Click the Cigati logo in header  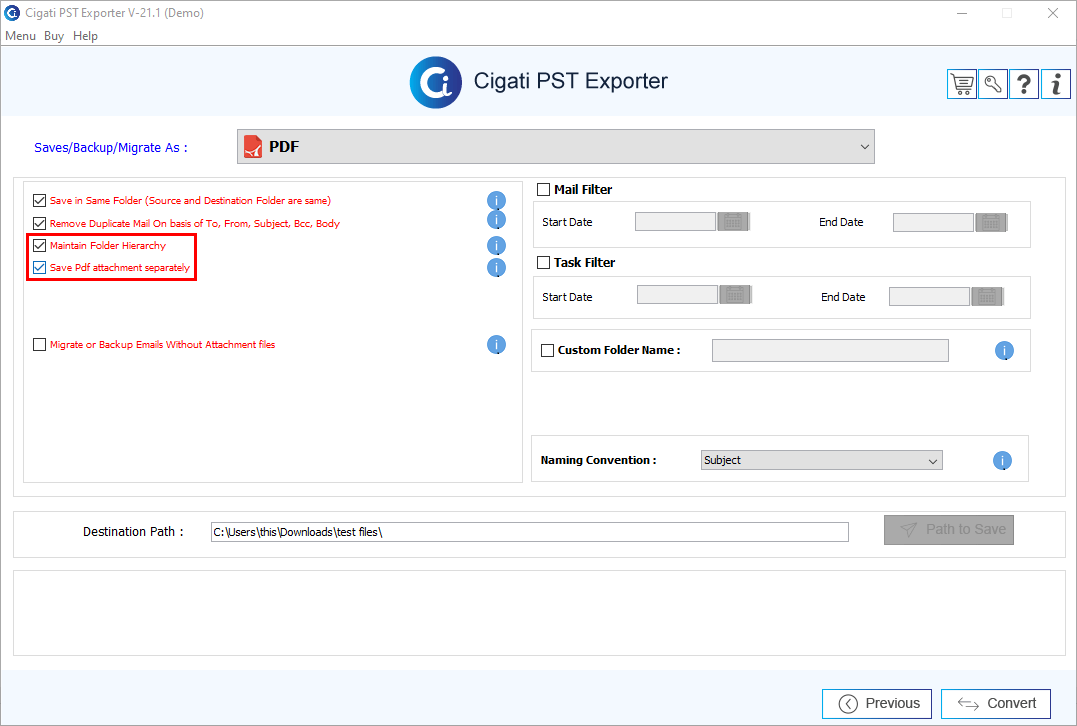pyautogui.click(x=435, y=82)
